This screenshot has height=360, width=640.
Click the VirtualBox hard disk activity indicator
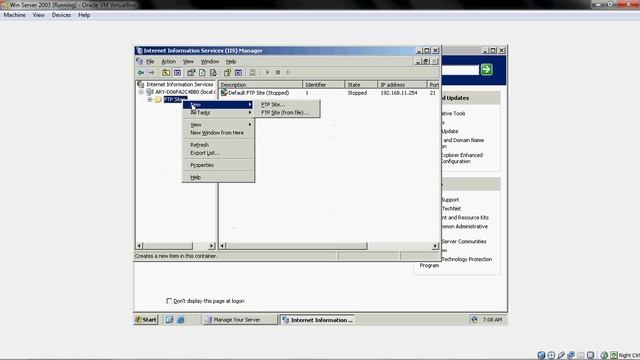click(541, 355)
